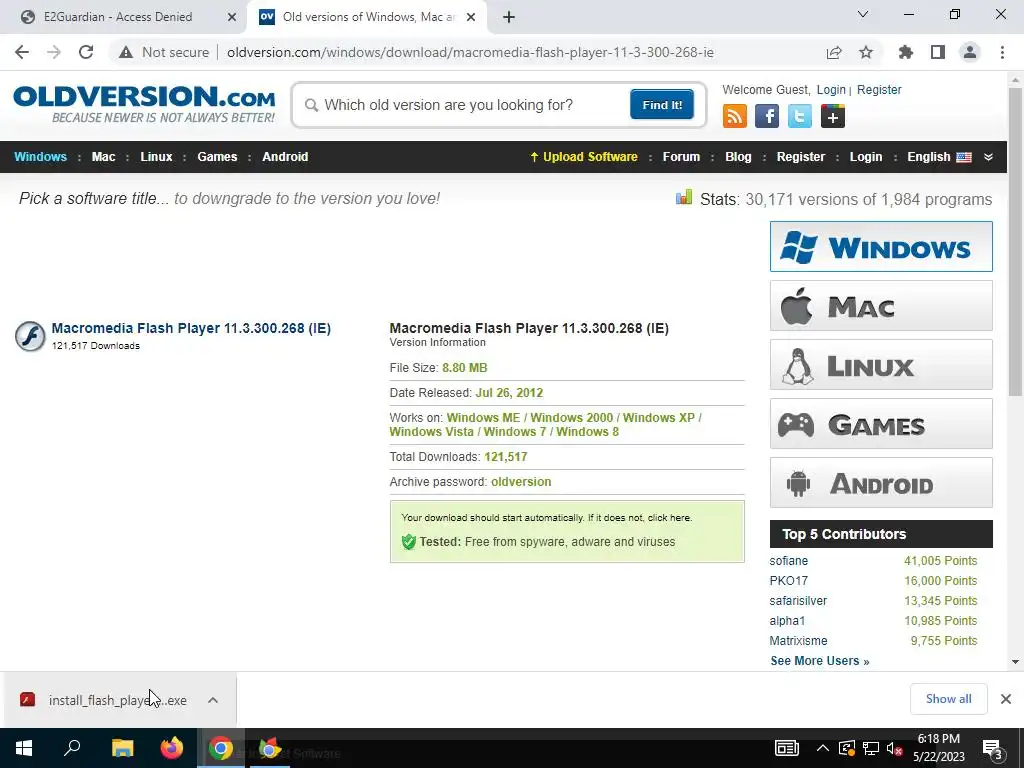Viewport: 1024px width, 768px height.
Task: Click the Not secure warning icon
Action: [x=126, y=52]
